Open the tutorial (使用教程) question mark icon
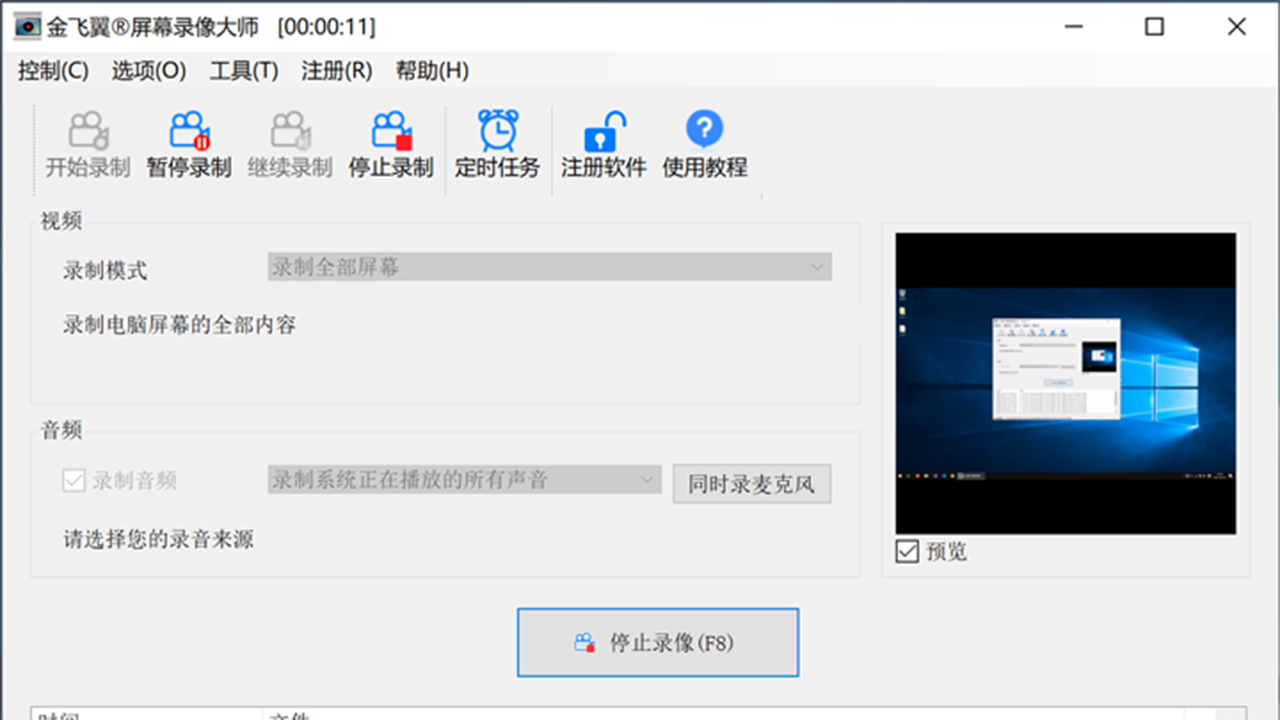 [x=705, y=131]
